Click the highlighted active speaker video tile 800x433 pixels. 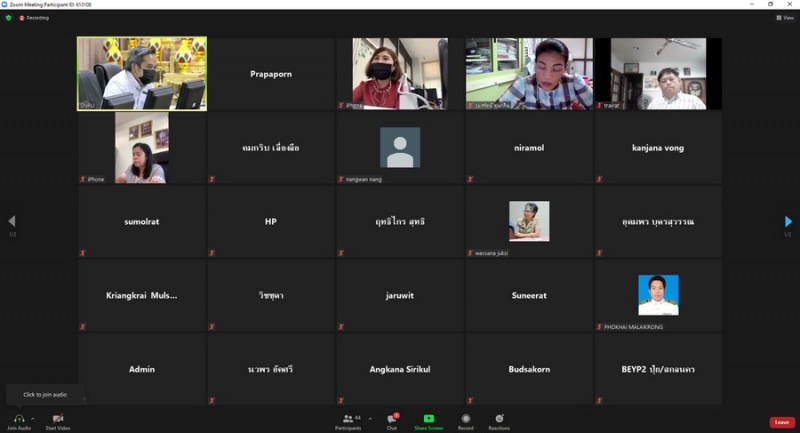[x=142, y=74]
